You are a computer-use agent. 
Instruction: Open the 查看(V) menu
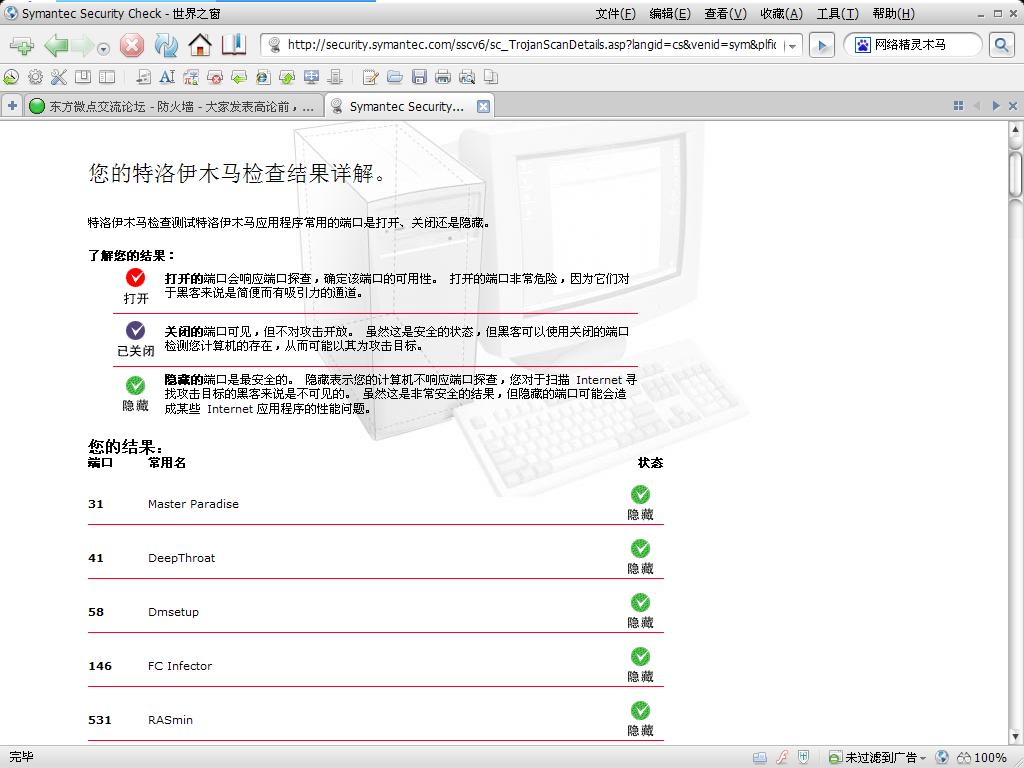point(725,14)
